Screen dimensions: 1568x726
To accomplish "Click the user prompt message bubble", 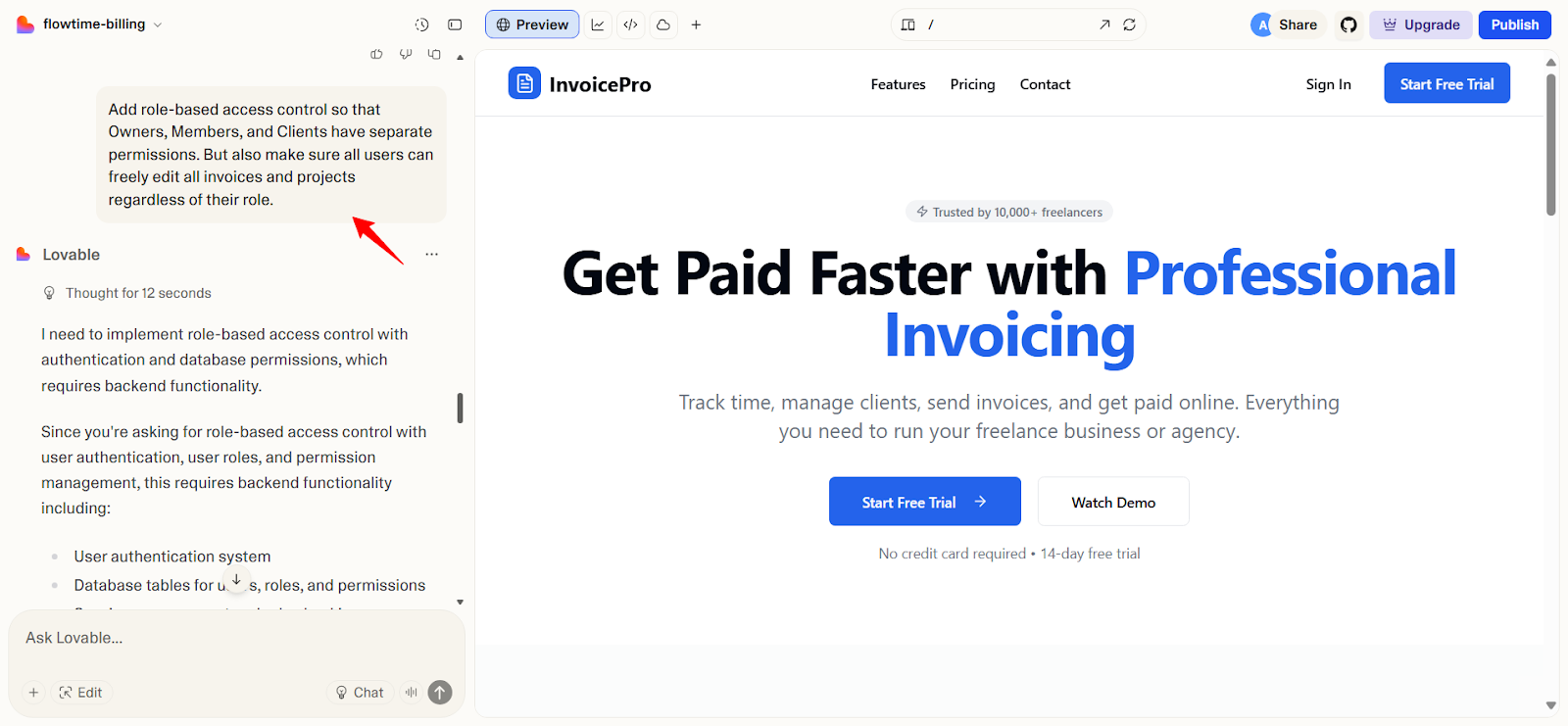I will pos(270,155).
